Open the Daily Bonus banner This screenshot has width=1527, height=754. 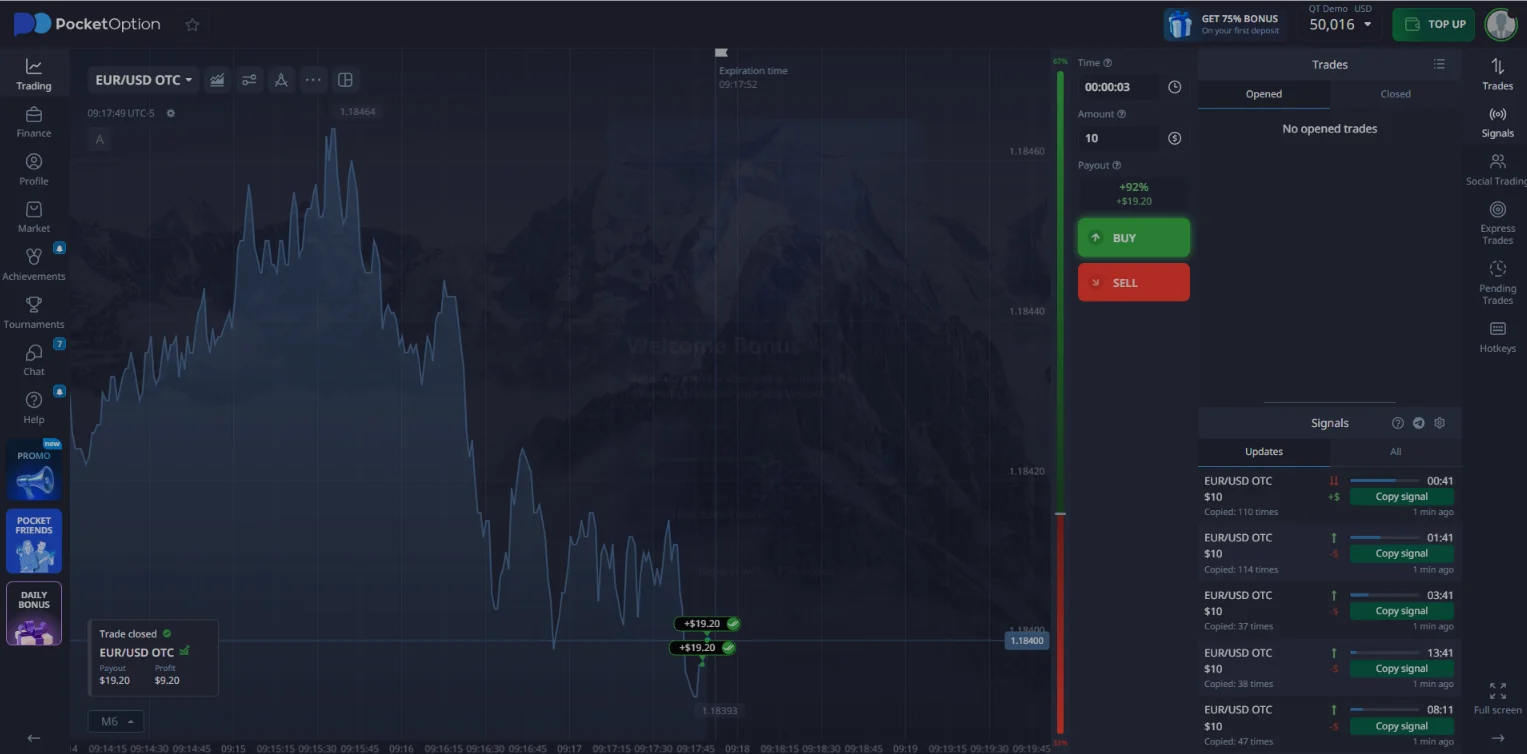point(34,614)
